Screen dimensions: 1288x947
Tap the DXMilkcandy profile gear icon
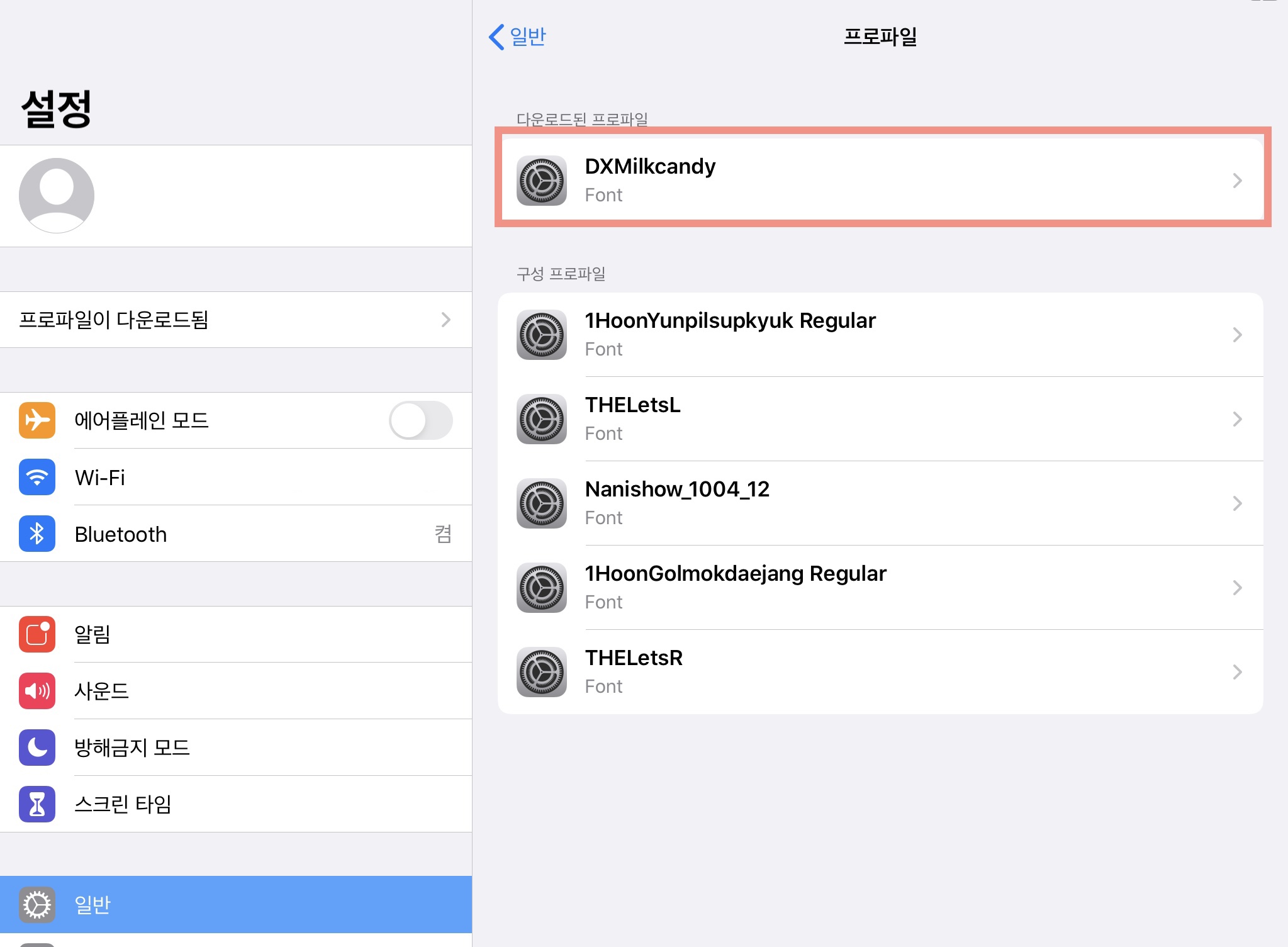(x=542, y=181)
